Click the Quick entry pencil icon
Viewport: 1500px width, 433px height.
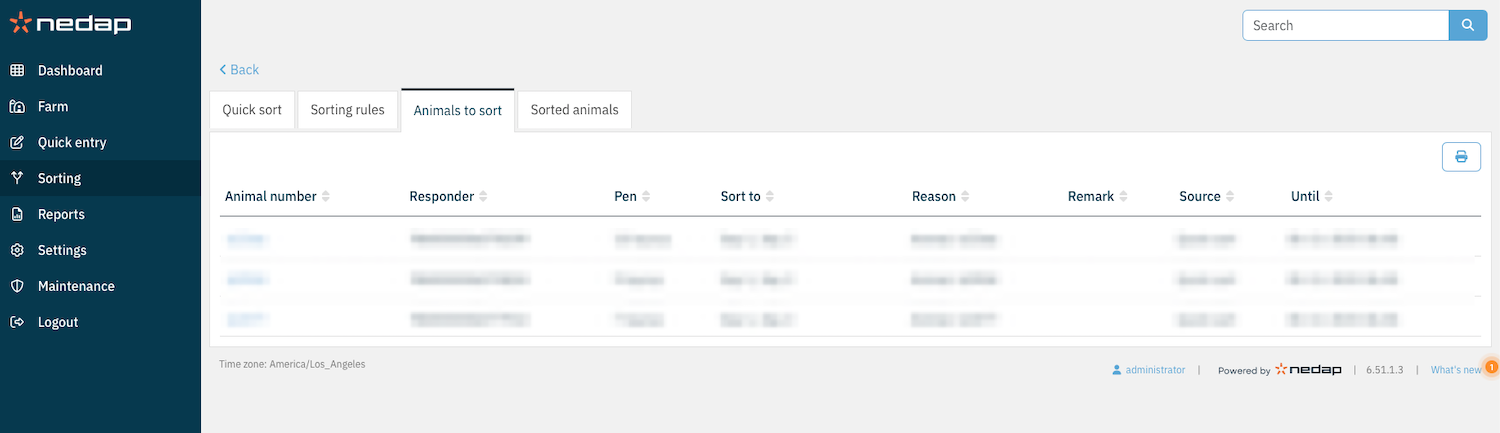pyautogui.click(x=17, y=143)
